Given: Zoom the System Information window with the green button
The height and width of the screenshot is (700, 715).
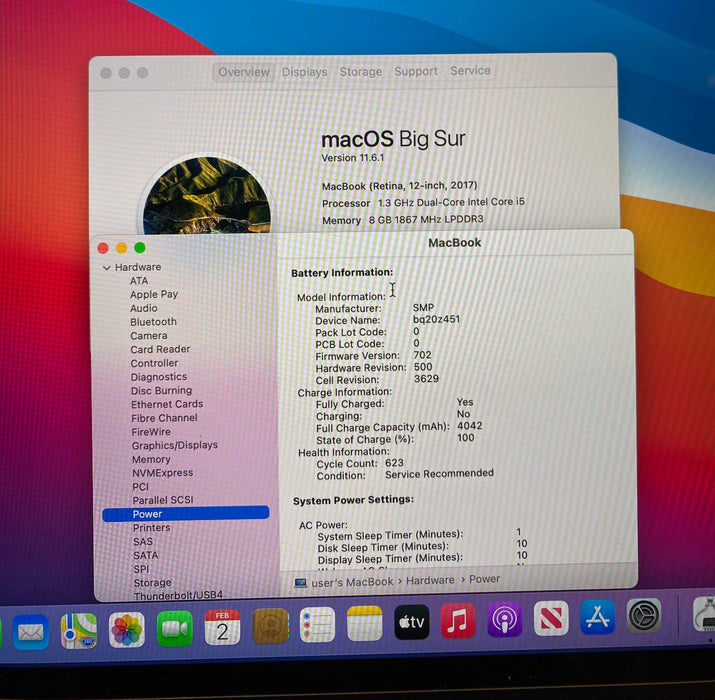Looking at the screenshot, I should point(140,248).
